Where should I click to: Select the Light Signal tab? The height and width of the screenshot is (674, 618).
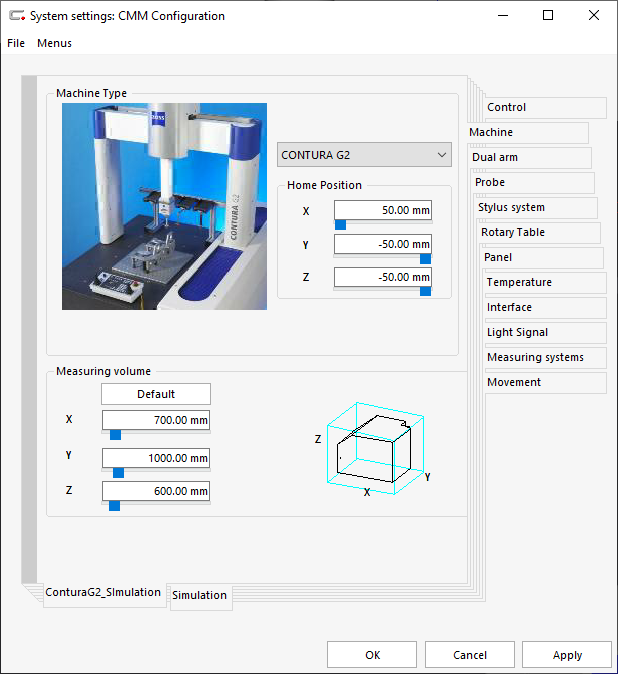click(546, 332)
